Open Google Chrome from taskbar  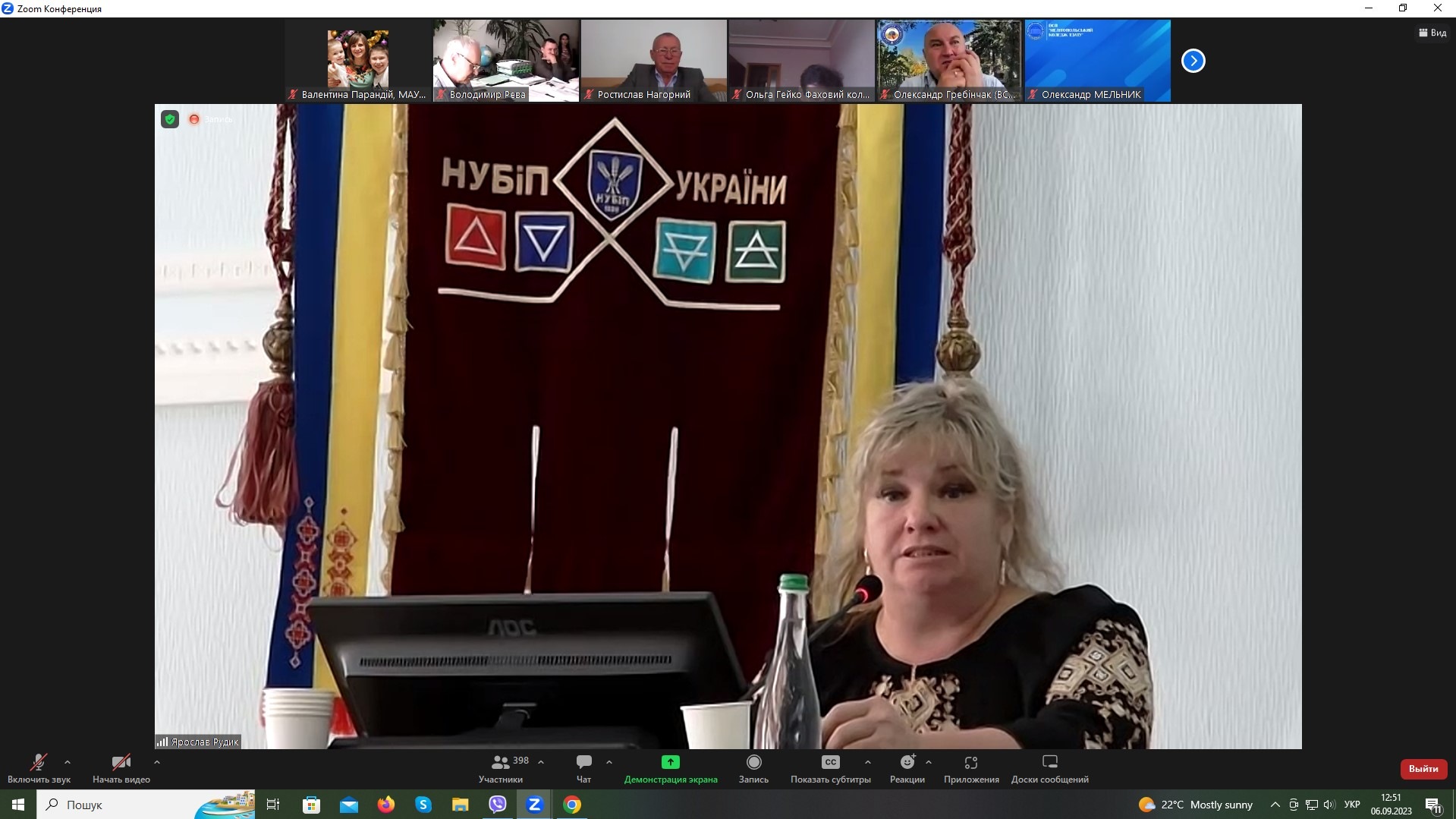click(x=572, y=805)
